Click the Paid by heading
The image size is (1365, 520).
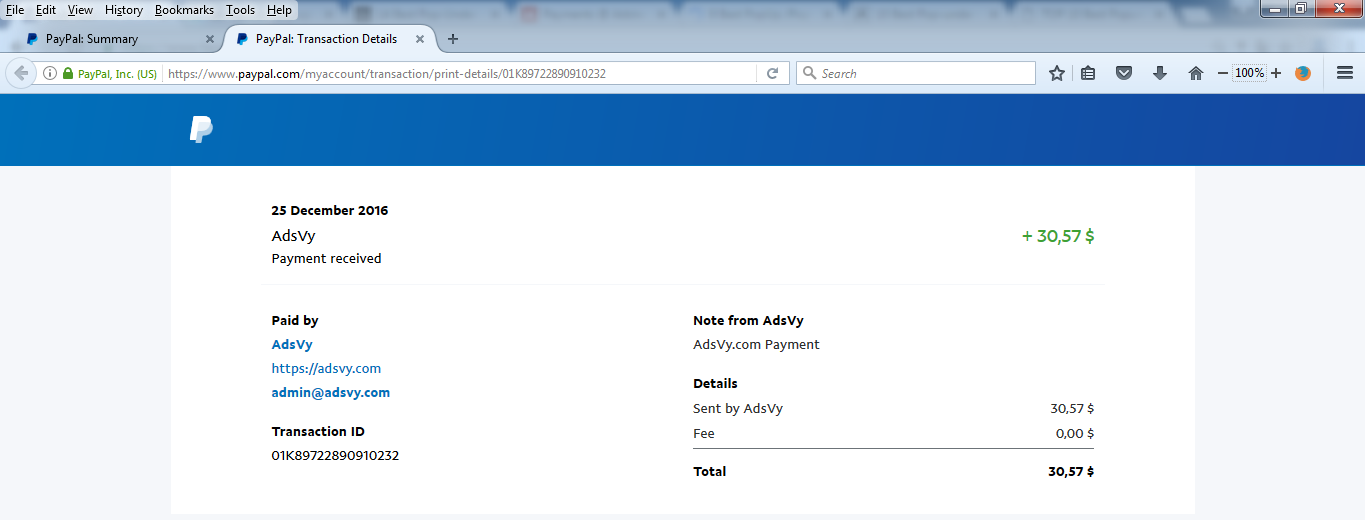[x=295, y=321]
